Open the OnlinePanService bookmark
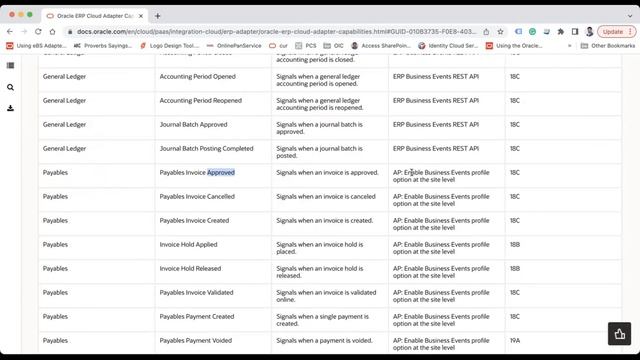 pos(234,46)
